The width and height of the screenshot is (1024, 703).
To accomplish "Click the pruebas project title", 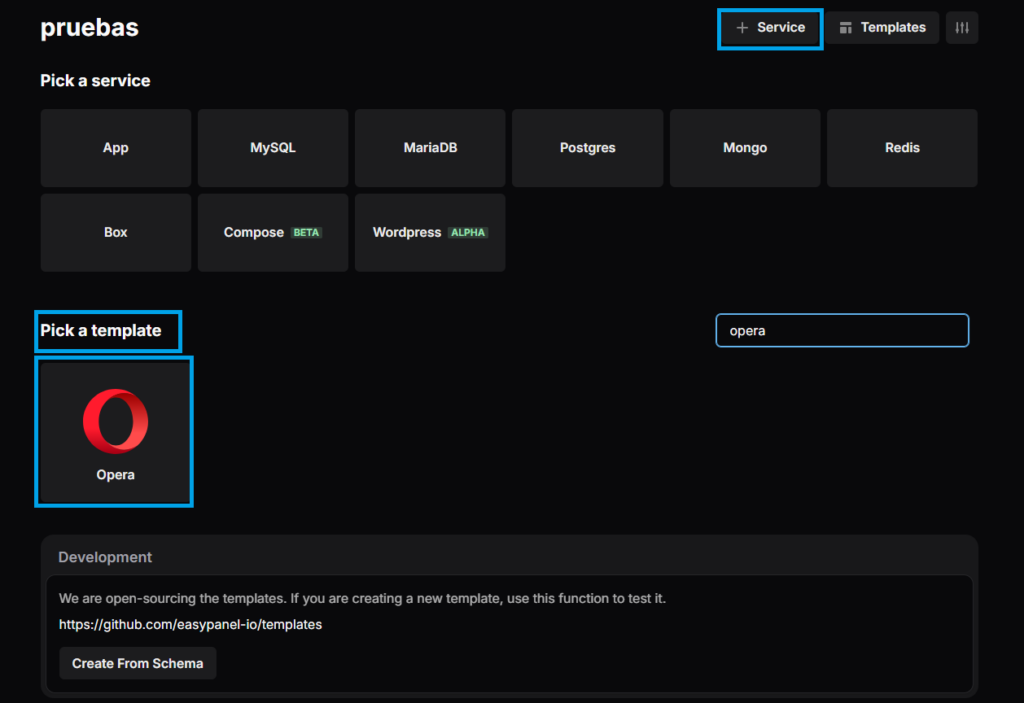I will tap(89, 28).
